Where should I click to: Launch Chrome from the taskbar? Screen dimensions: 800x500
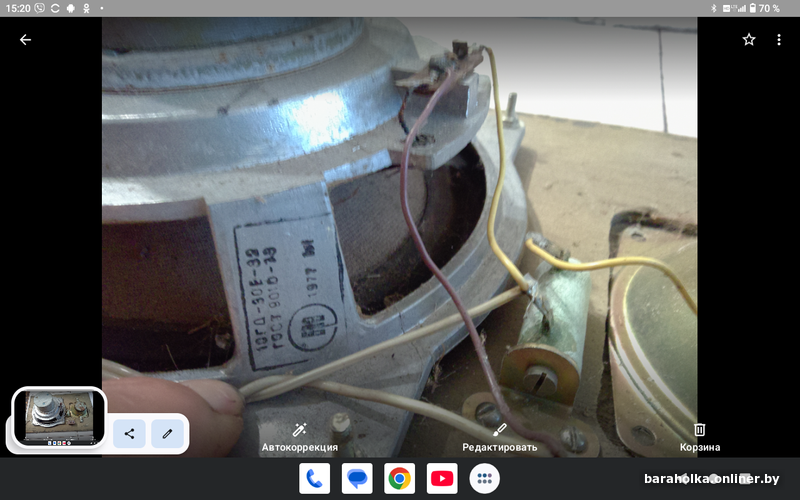(399, 479)
